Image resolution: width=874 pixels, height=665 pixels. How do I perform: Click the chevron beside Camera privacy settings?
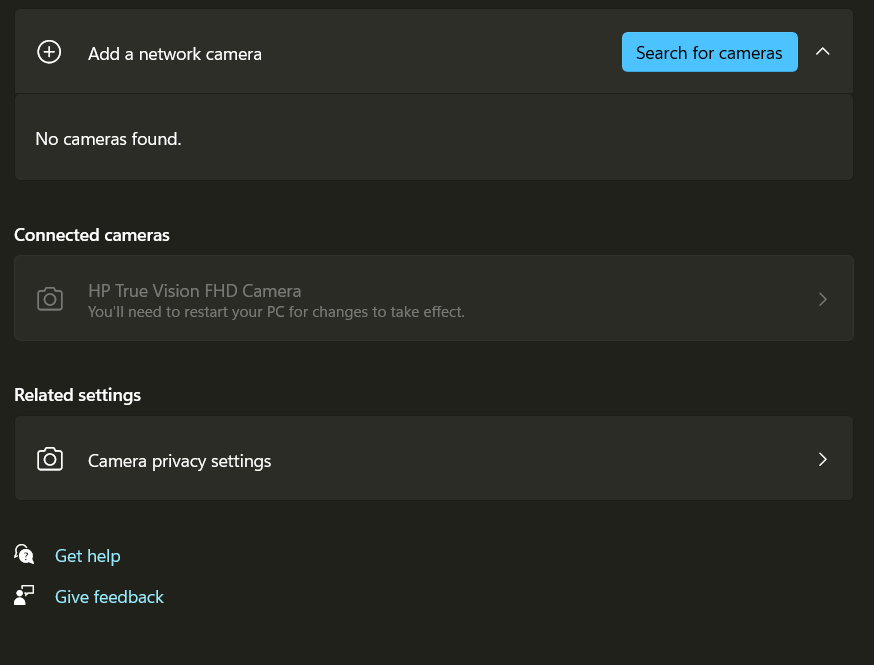coord(822,459)
